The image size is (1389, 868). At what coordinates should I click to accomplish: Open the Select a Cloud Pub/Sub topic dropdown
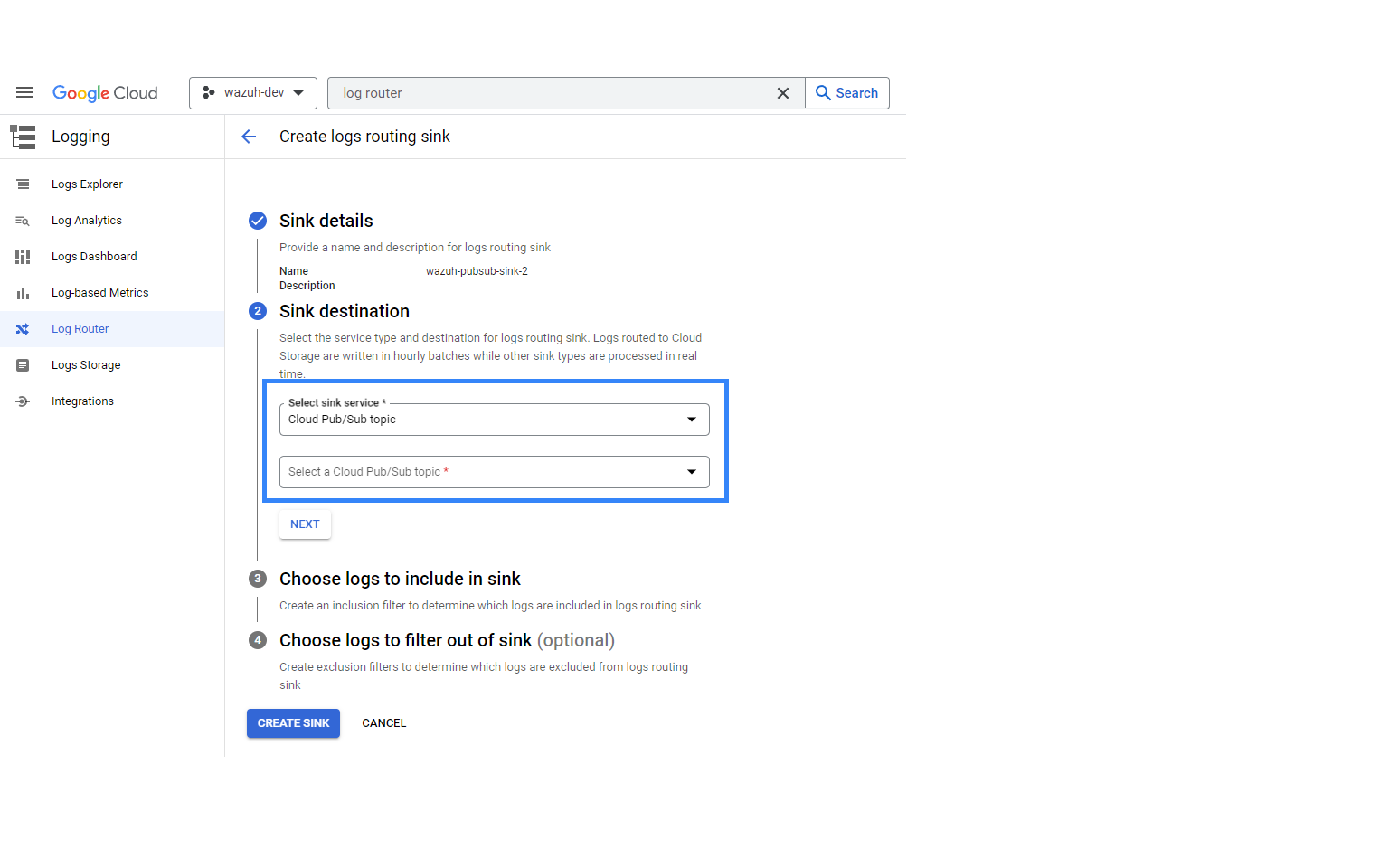(494, 472)
